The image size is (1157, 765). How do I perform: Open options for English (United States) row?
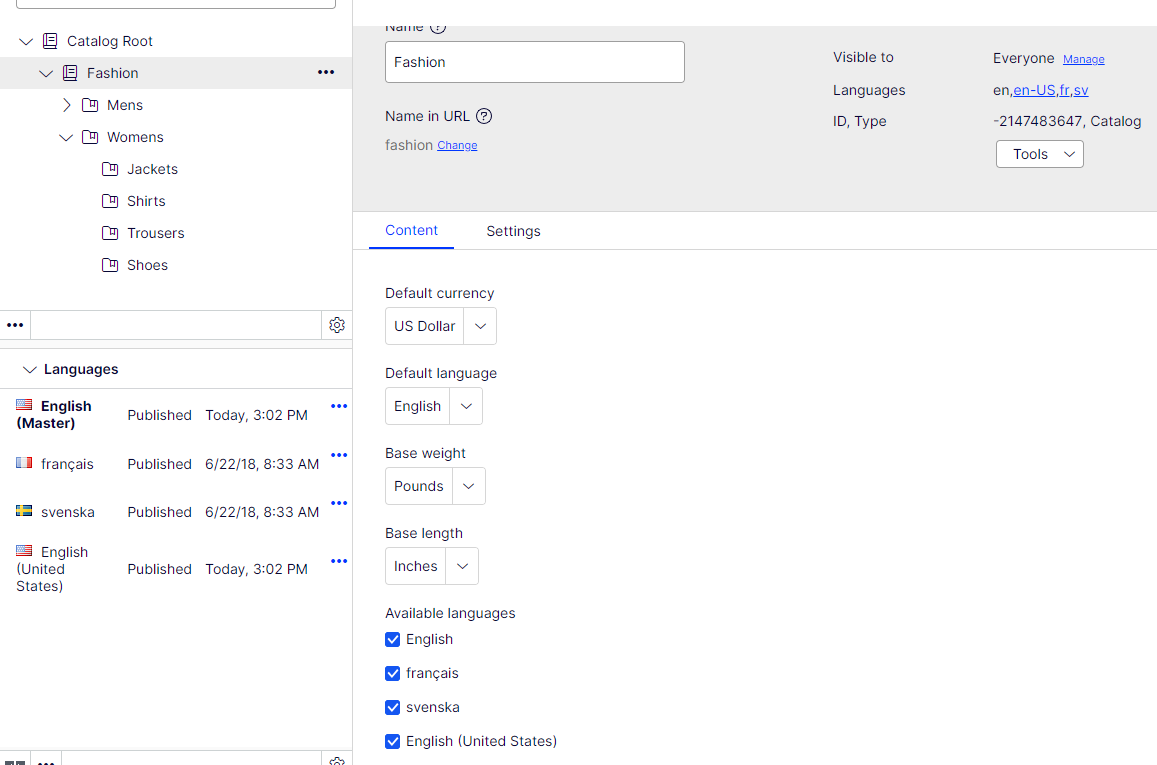pyautogui.click(x=339, y=561)
